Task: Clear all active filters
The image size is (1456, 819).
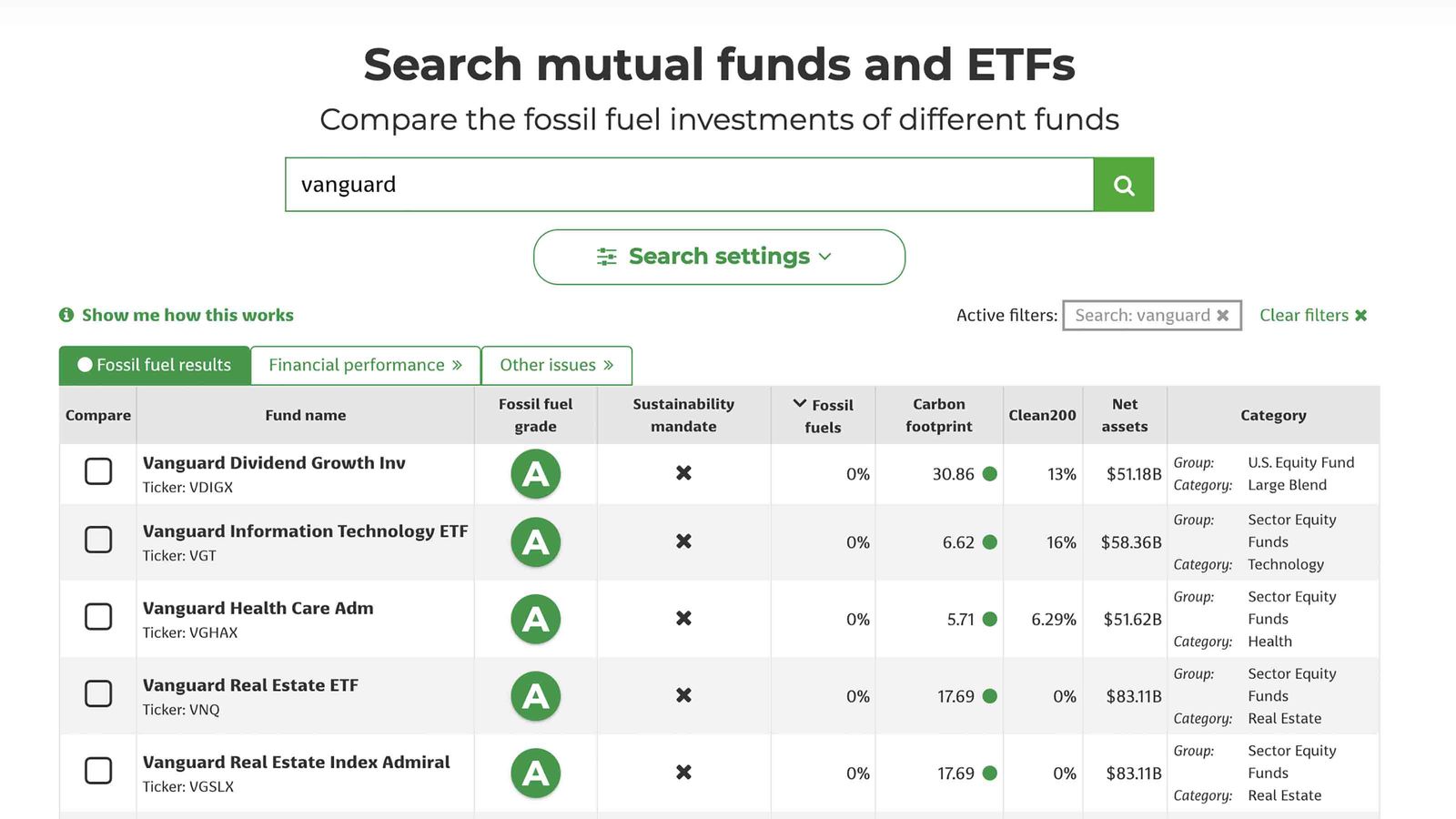Action: pyautogui.click(x=1313, y=315)
